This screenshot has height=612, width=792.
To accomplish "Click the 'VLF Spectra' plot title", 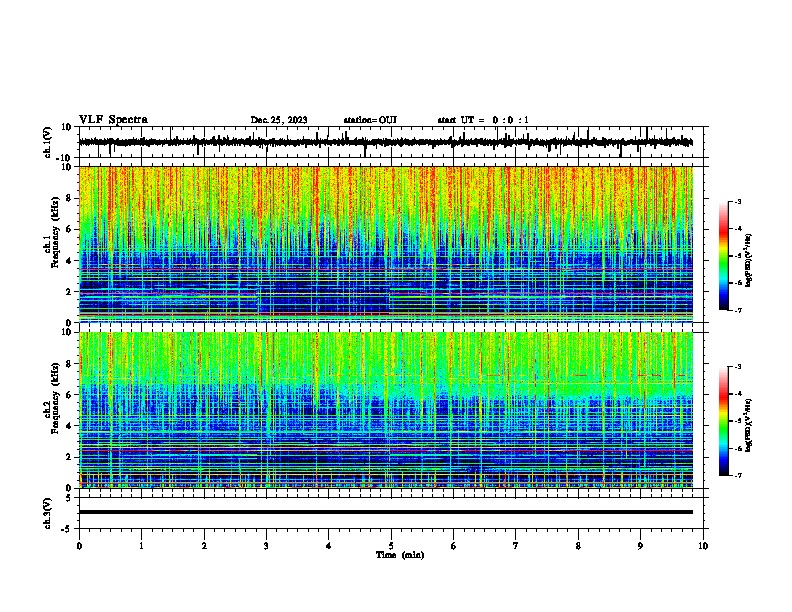I will point(113,119).
